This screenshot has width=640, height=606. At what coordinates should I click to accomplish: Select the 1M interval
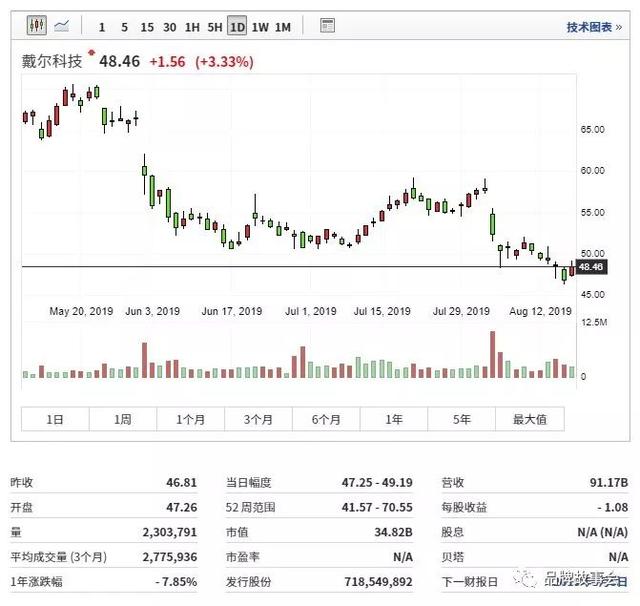coord(283,27)
